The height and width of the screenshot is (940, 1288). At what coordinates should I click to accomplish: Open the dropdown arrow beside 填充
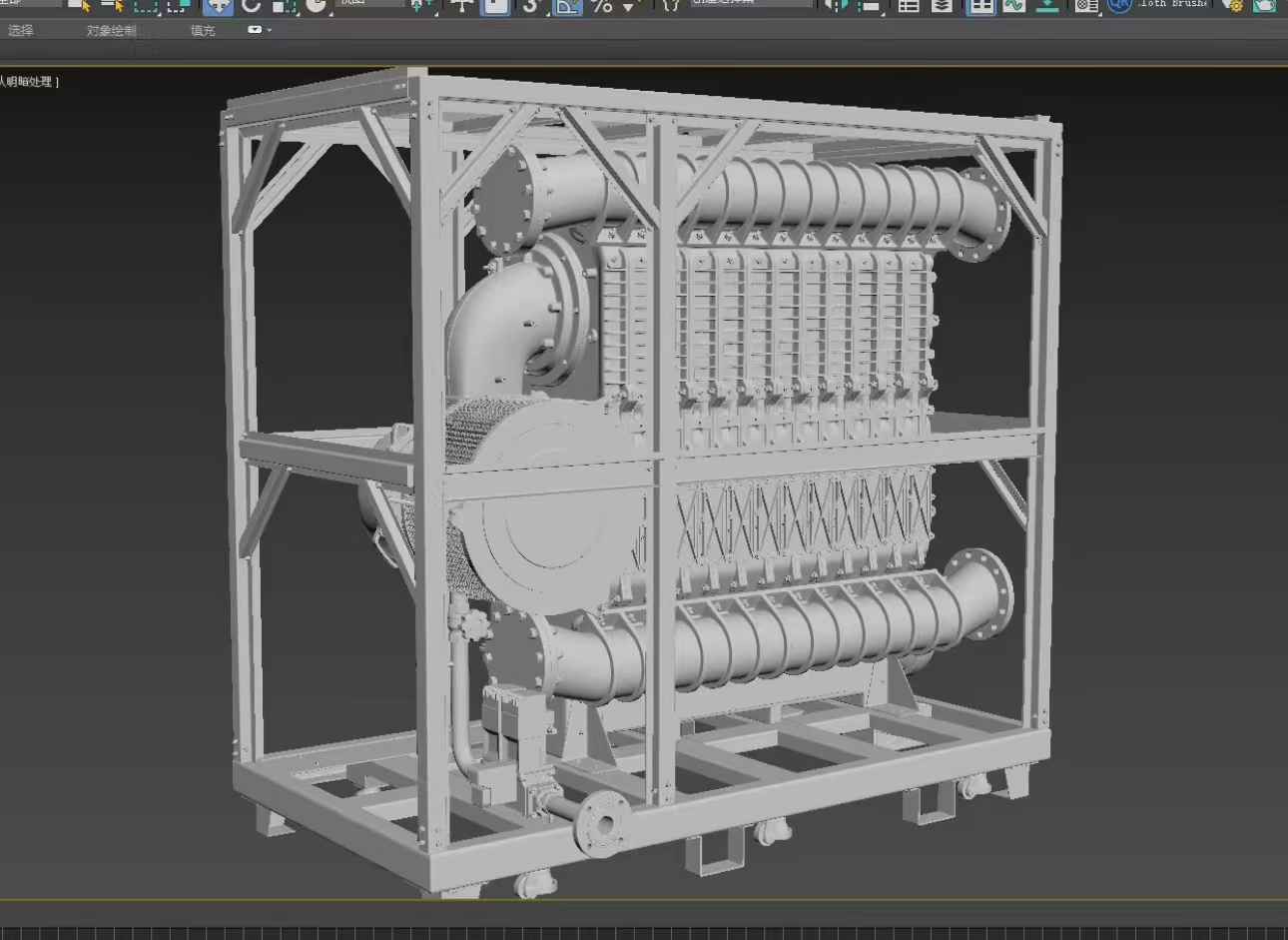click(x=258, y=30)
